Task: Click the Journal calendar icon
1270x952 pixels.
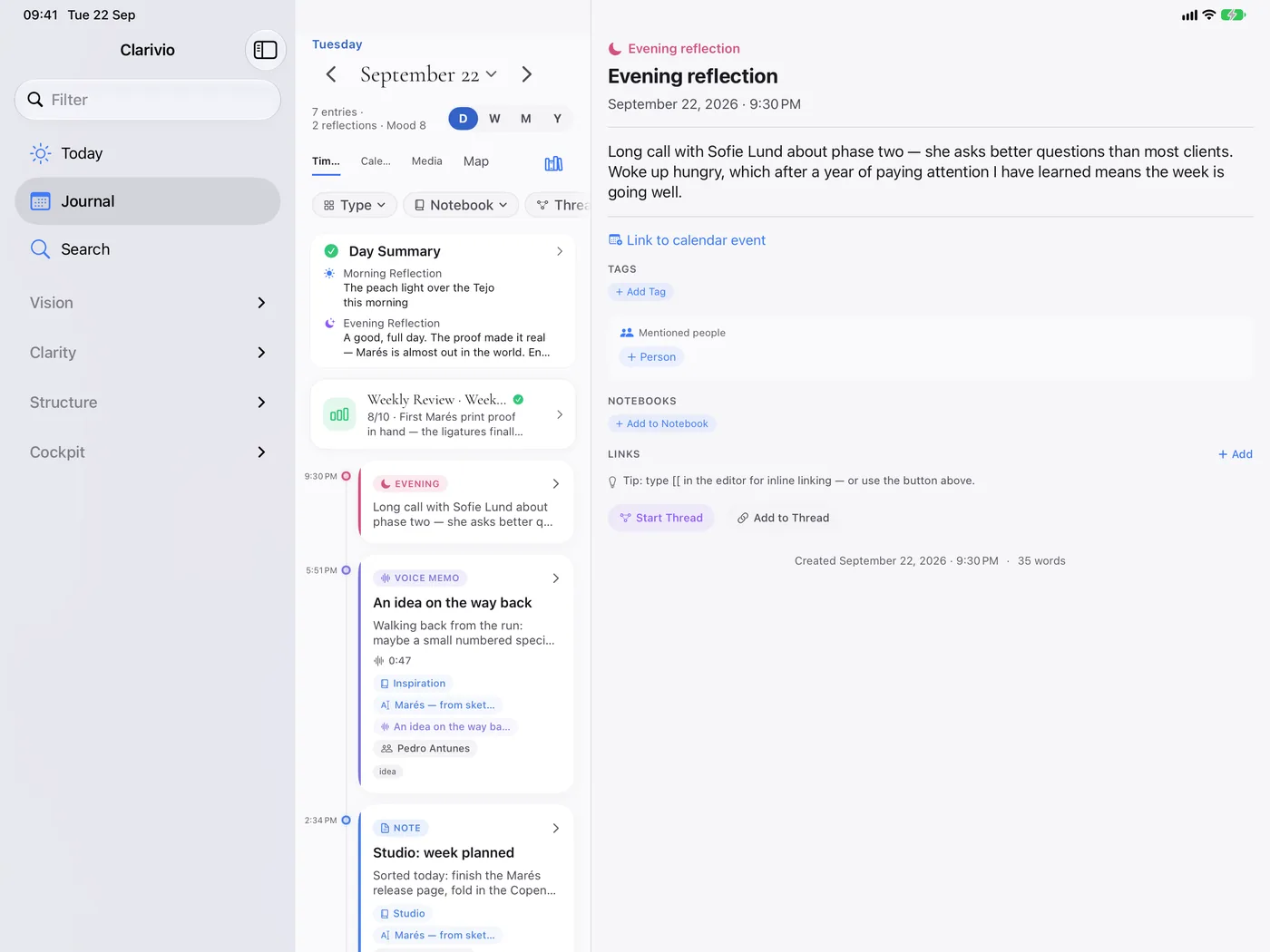Action: click(41, 201)
